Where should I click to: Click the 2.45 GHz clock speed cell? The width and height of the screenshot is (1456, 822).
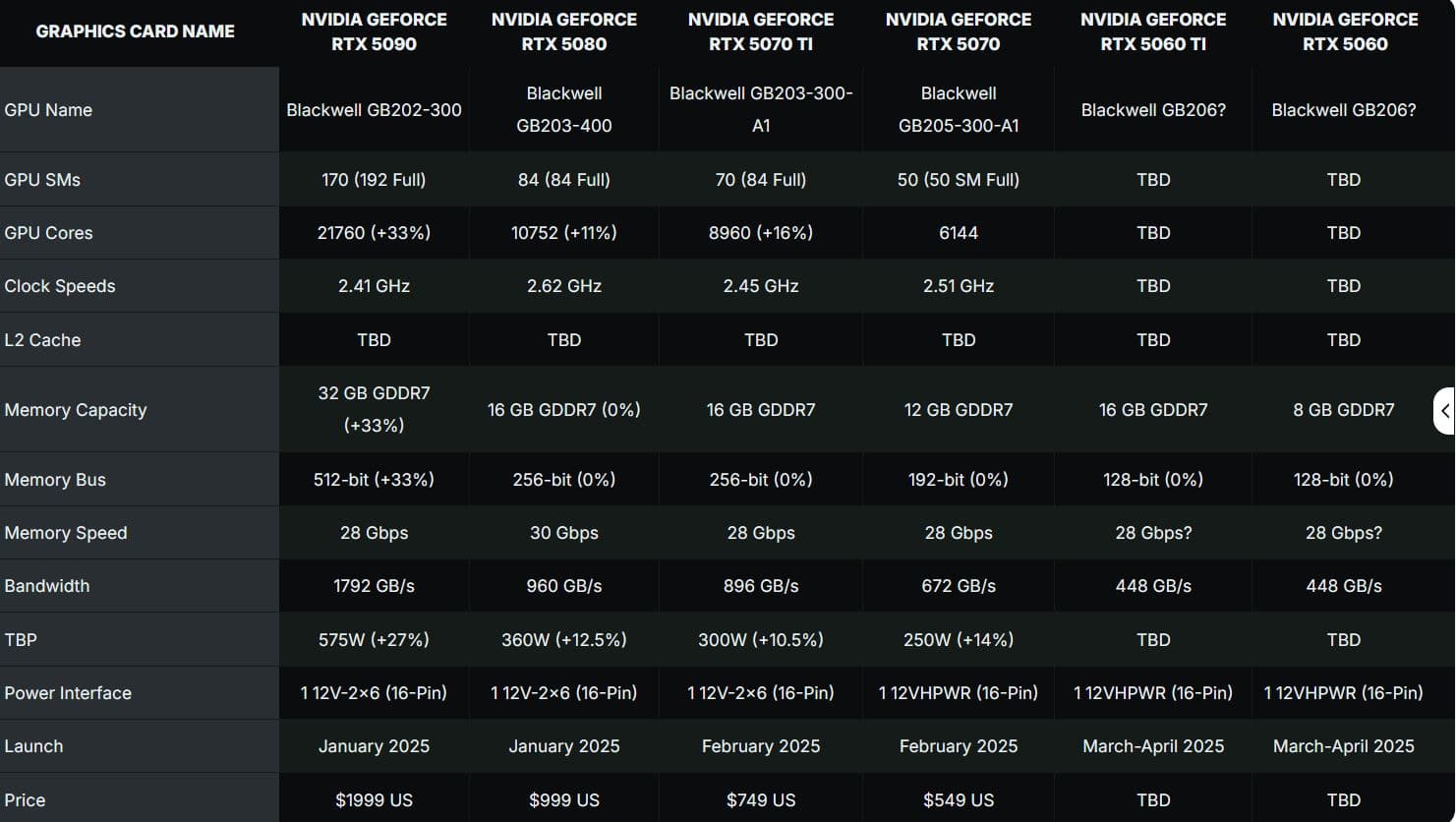[x=761, y=286]
